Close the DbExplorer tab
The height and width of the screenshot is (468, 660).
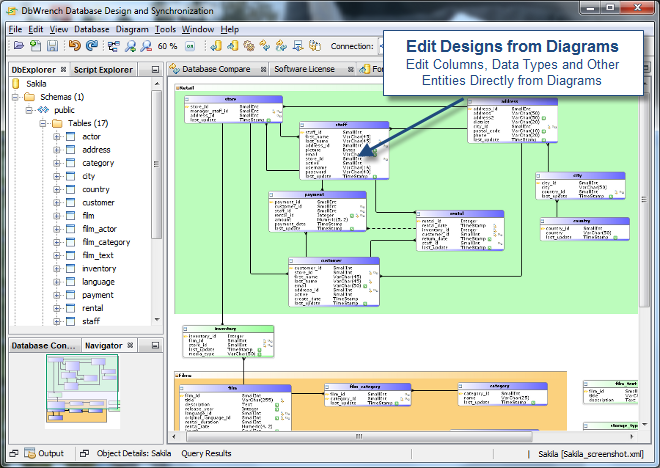[x=64, y=70]
